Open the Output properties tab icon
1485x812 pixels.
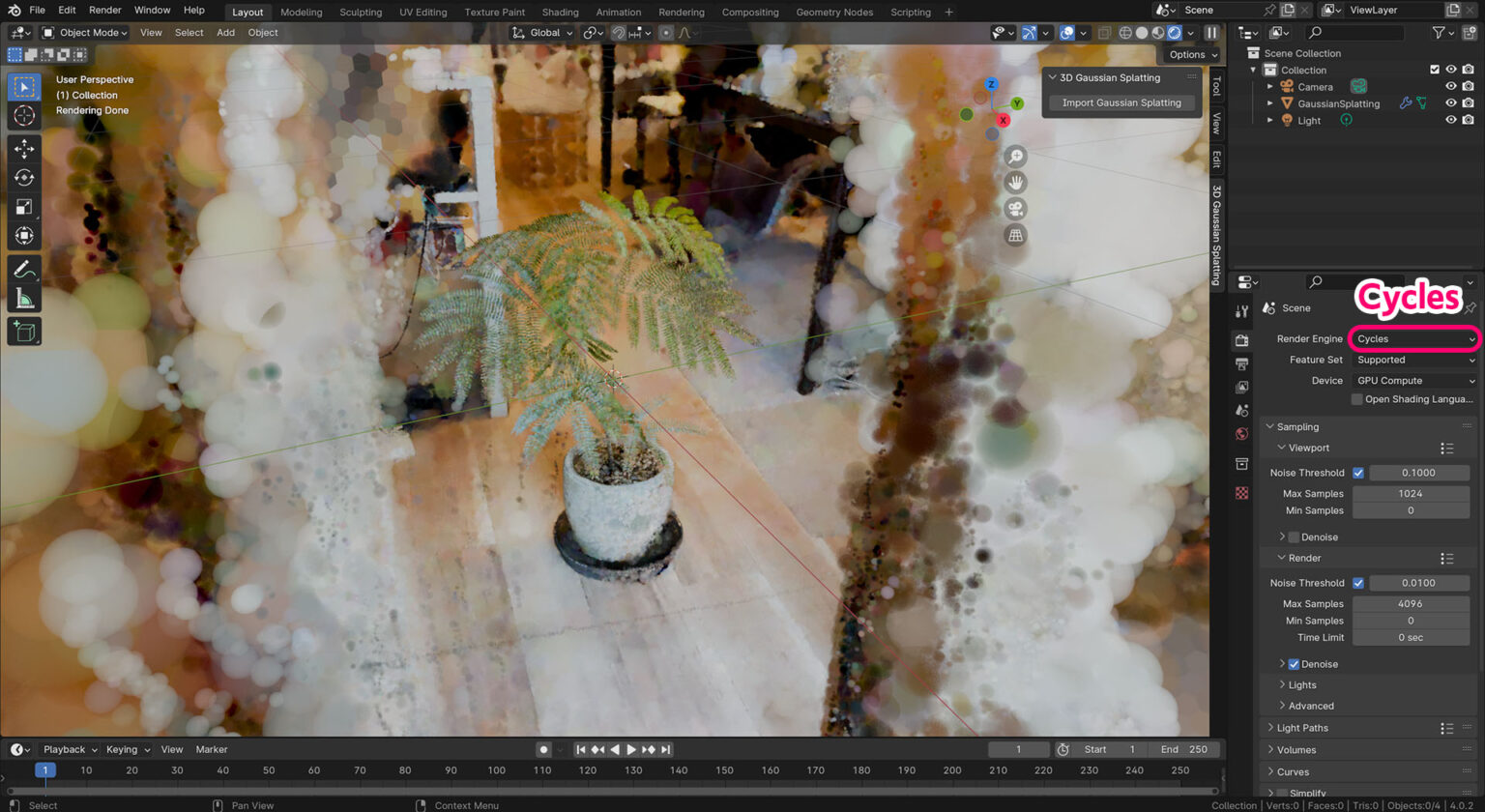pos(1242,363)
